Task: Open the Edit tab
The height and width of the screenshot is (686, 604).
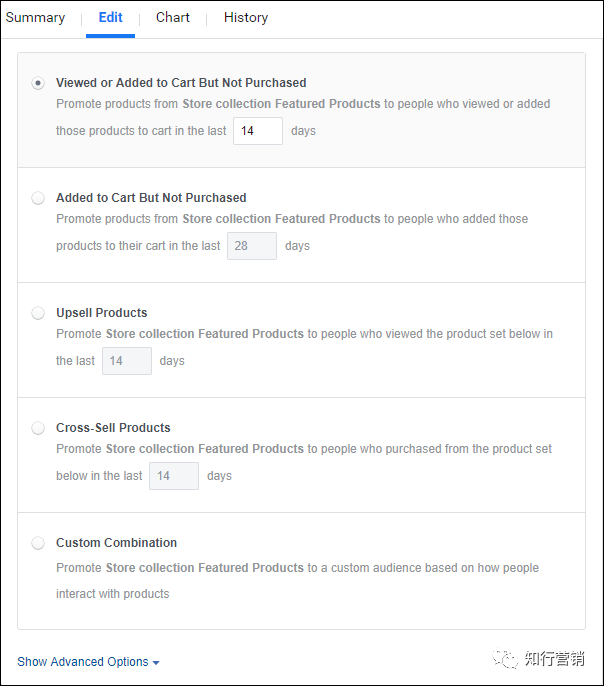Action: [x=110, y=18]
